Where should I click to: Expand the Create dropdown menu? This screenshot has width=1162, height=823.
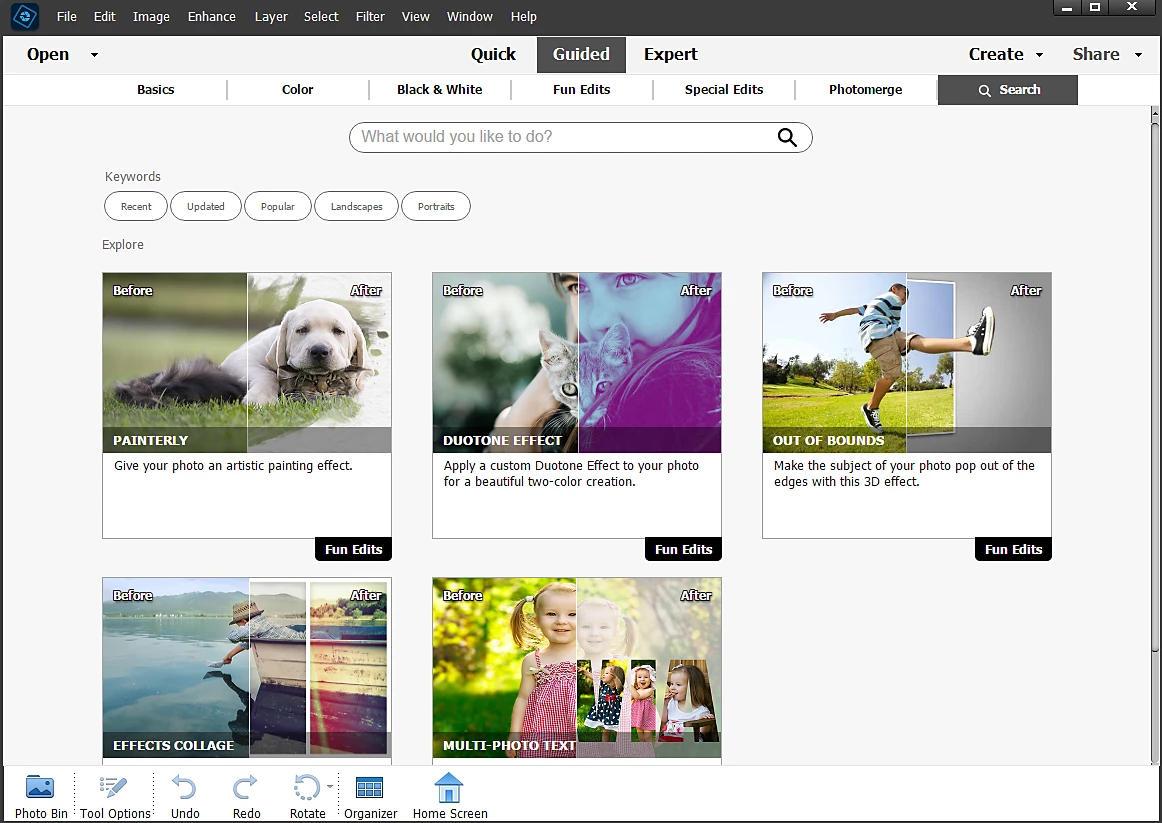(1039, 55)
